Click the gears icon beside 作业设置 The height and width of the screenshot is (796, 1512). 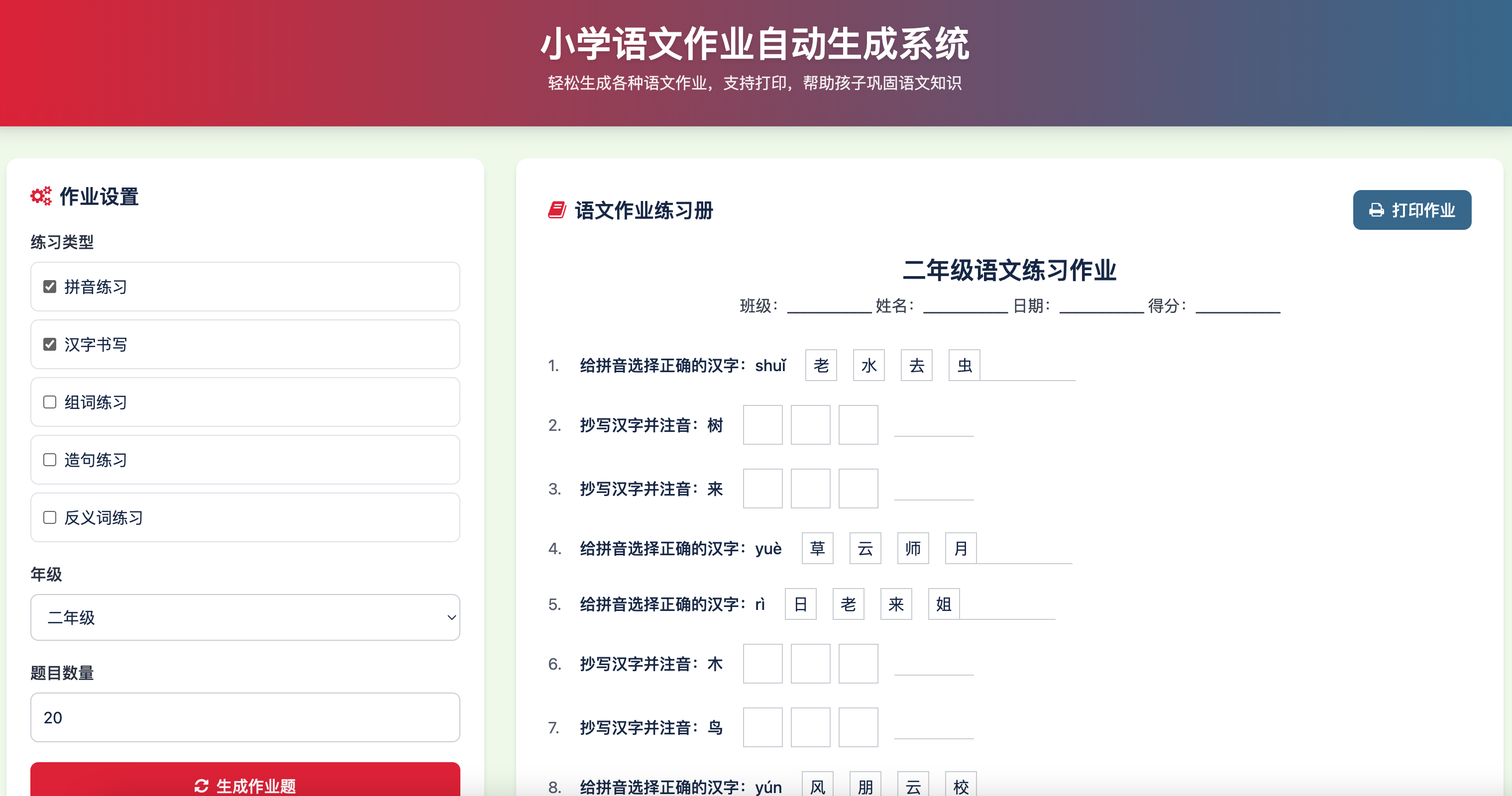(x=41, y=196)
